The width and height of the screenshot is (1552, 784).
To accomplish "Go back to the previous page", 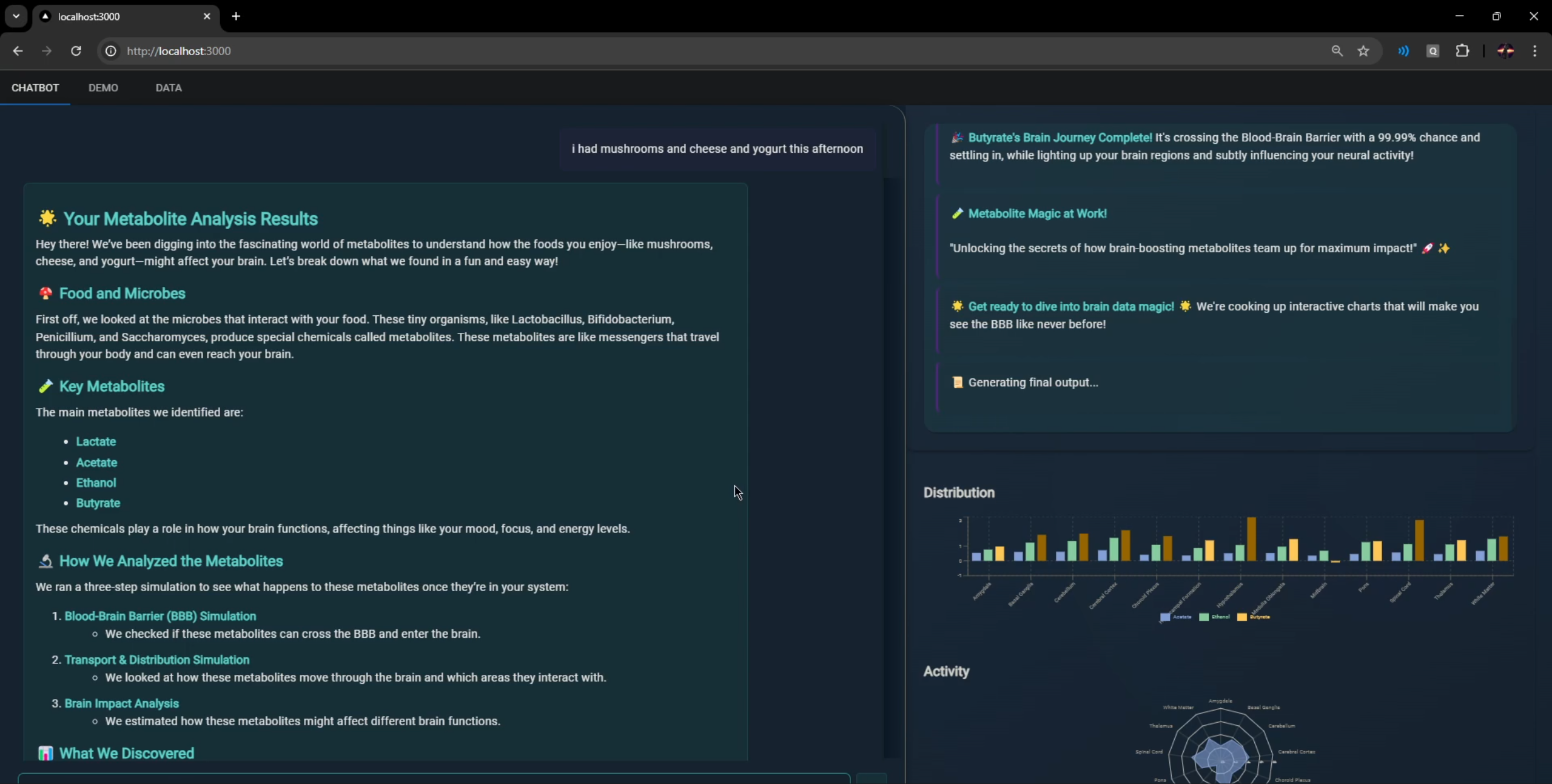I will point(18,51).
